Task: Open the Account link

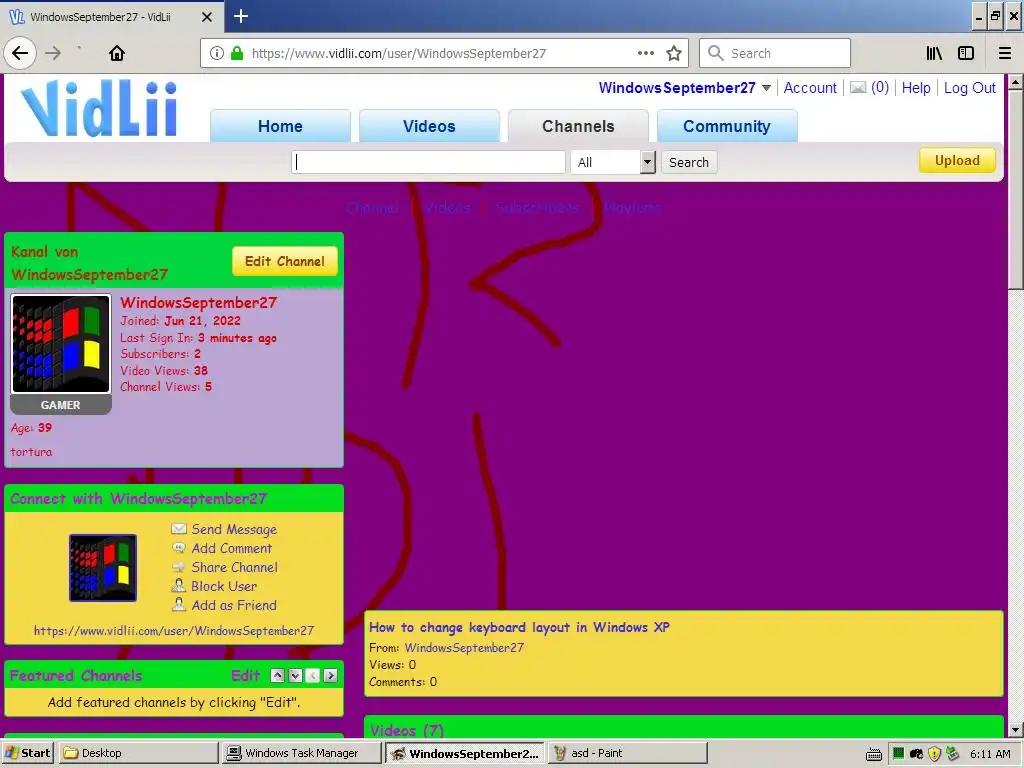Action: [810, 88]
